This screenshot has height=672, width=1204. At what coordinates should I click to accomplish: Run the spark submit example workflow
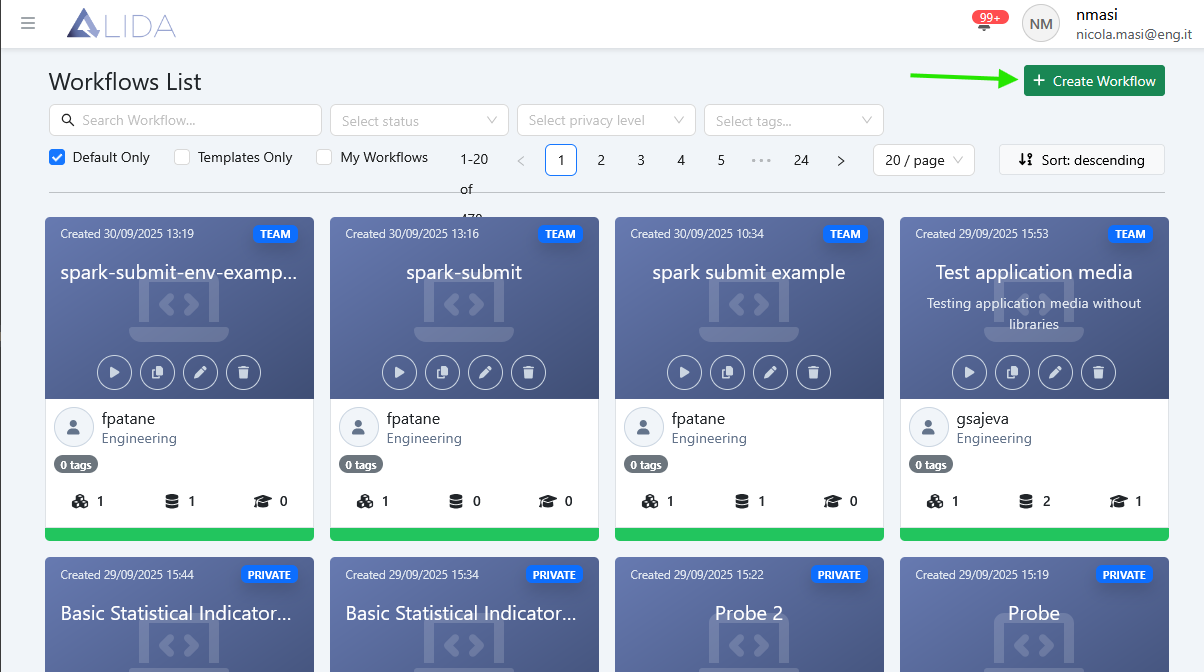[684, 372]
